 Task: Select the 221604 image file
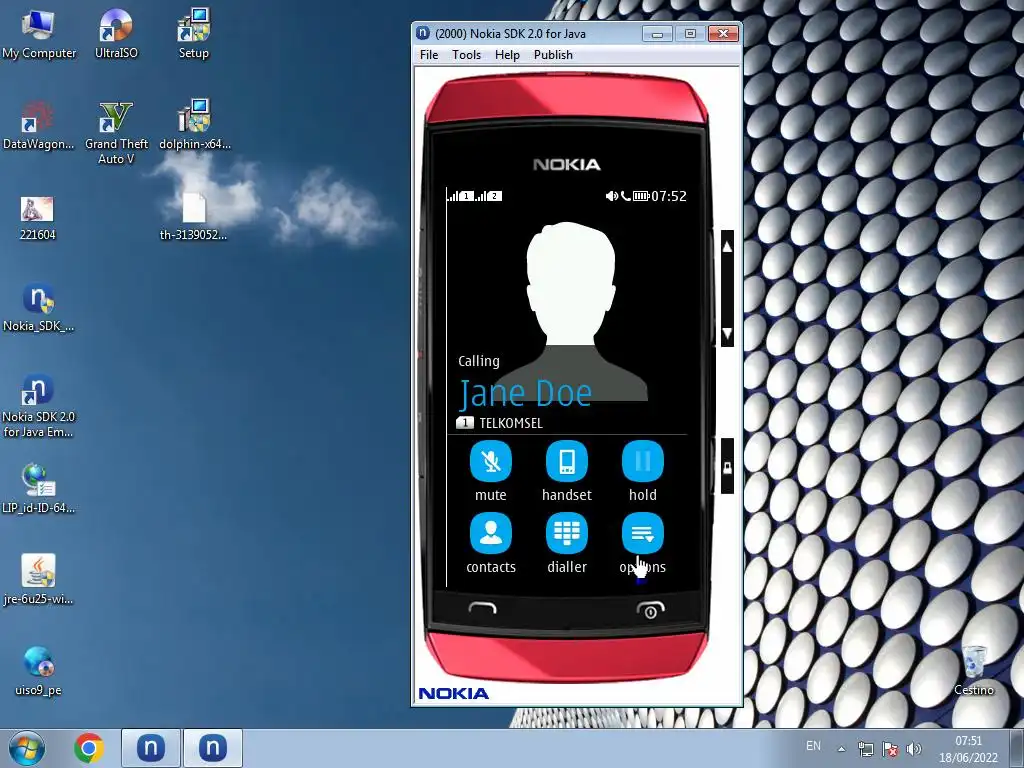pos(37,219)
